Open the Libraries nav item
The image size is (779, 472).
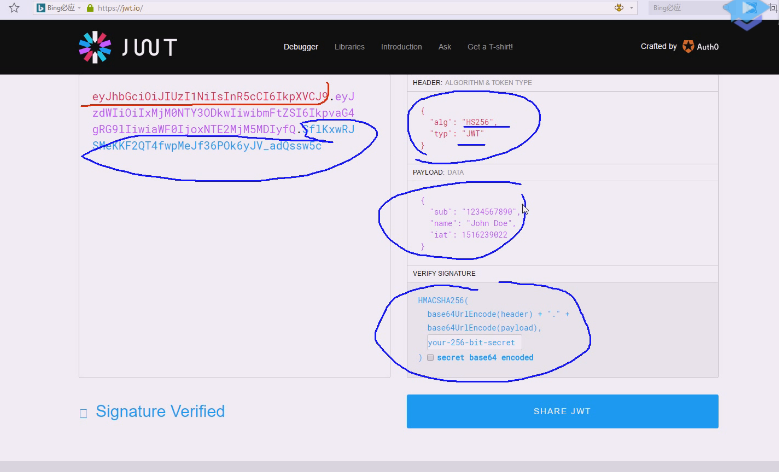(349, 47)
